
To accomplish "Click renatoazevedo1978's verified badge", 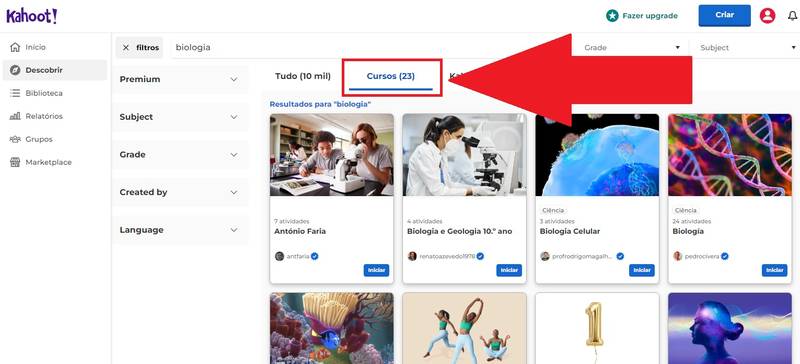I will pos(481,256).
